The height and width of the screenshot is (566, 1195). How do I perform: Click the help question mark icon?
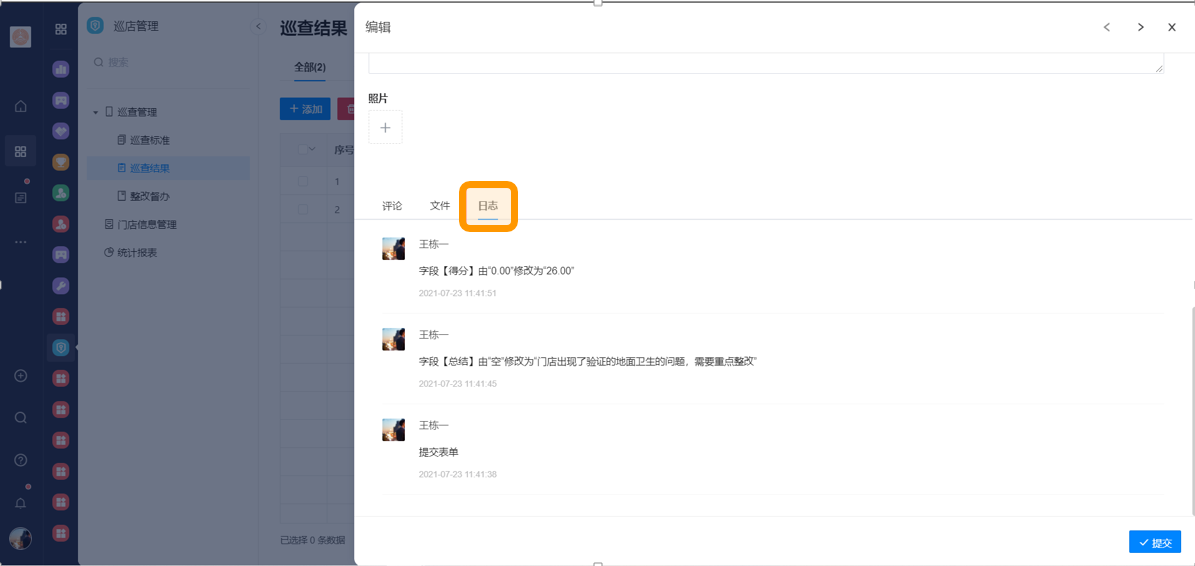tap(20, 460)
